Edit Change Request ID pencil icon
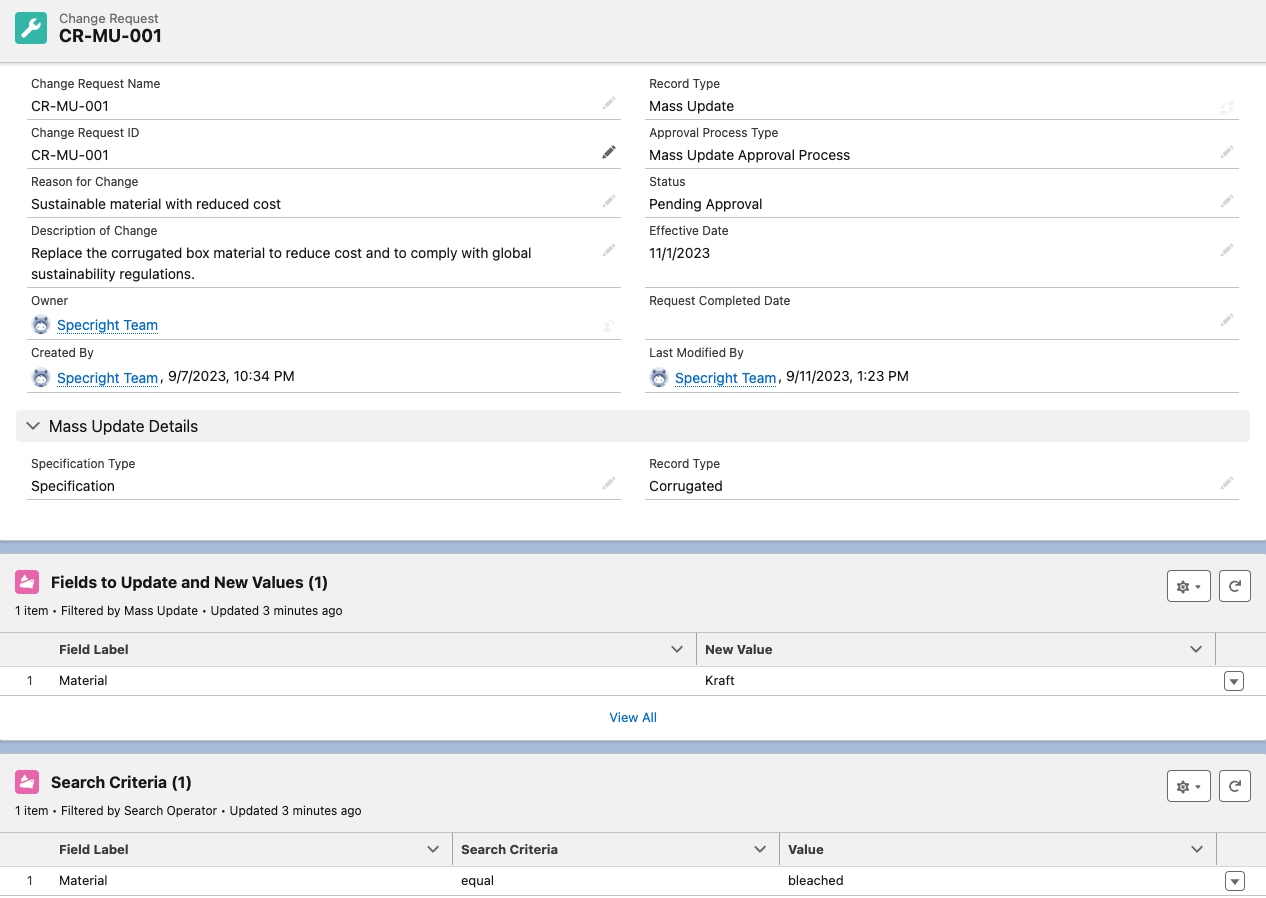Screen dimensions: 1266x898 click(x=609, y=153)
